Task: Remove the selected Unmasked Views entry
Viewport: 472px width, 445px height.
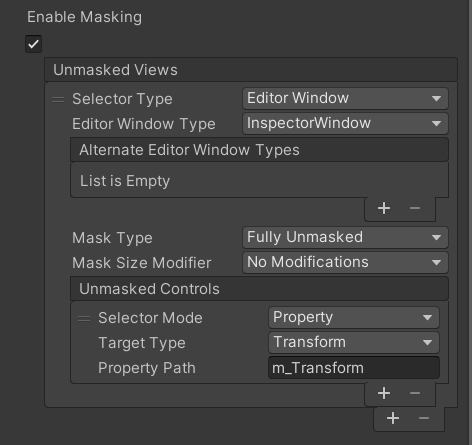Action: pyautogui.click(x=424, y=418)
